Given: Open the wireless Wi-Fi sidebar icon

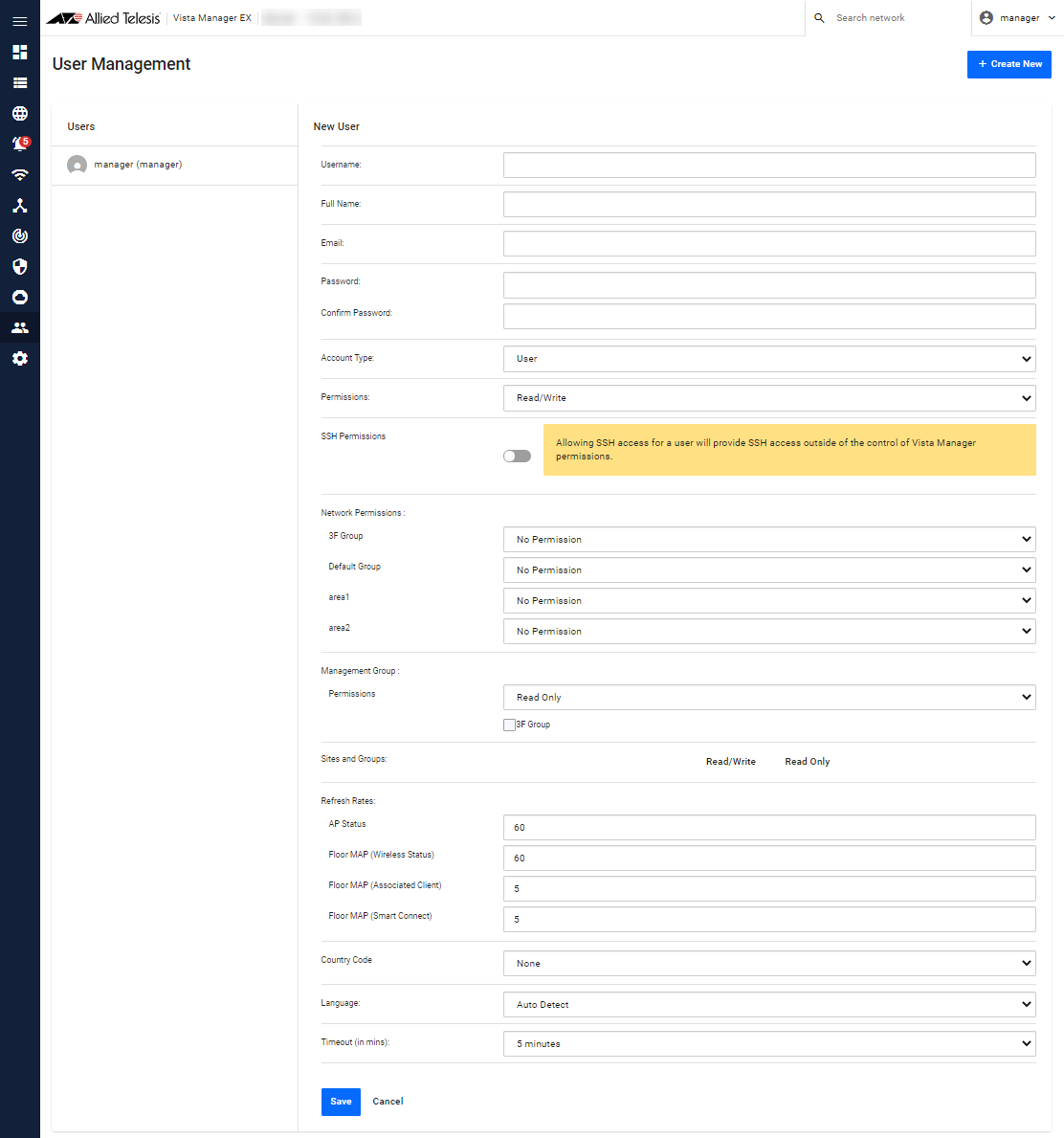Looking at the screenshot, I should coord(19,175).
